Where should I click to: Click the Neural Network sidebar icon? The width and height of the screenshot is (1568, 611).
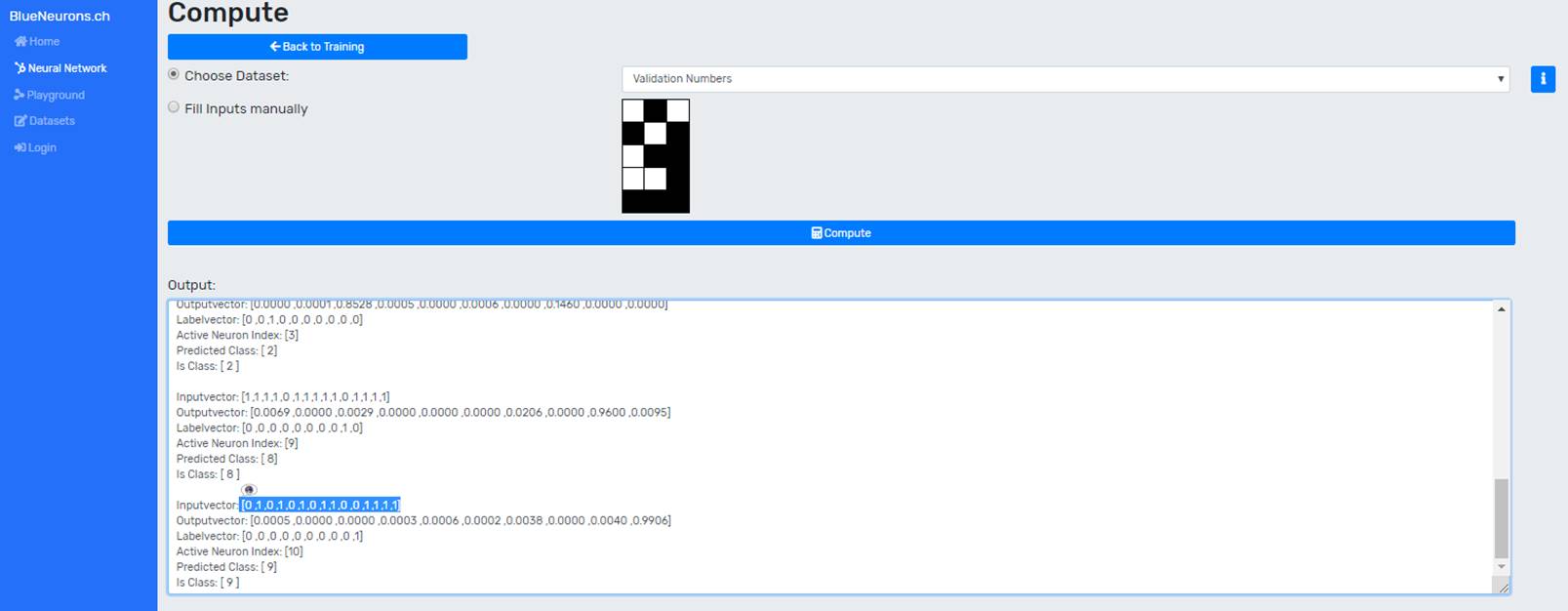20,68
